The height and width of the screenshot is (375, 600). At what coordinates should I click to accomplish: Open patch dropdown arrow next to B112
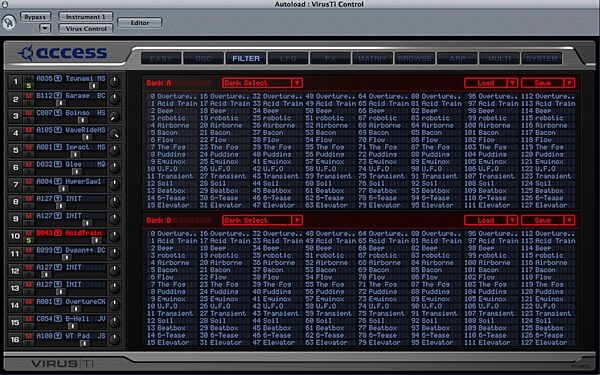58,96
